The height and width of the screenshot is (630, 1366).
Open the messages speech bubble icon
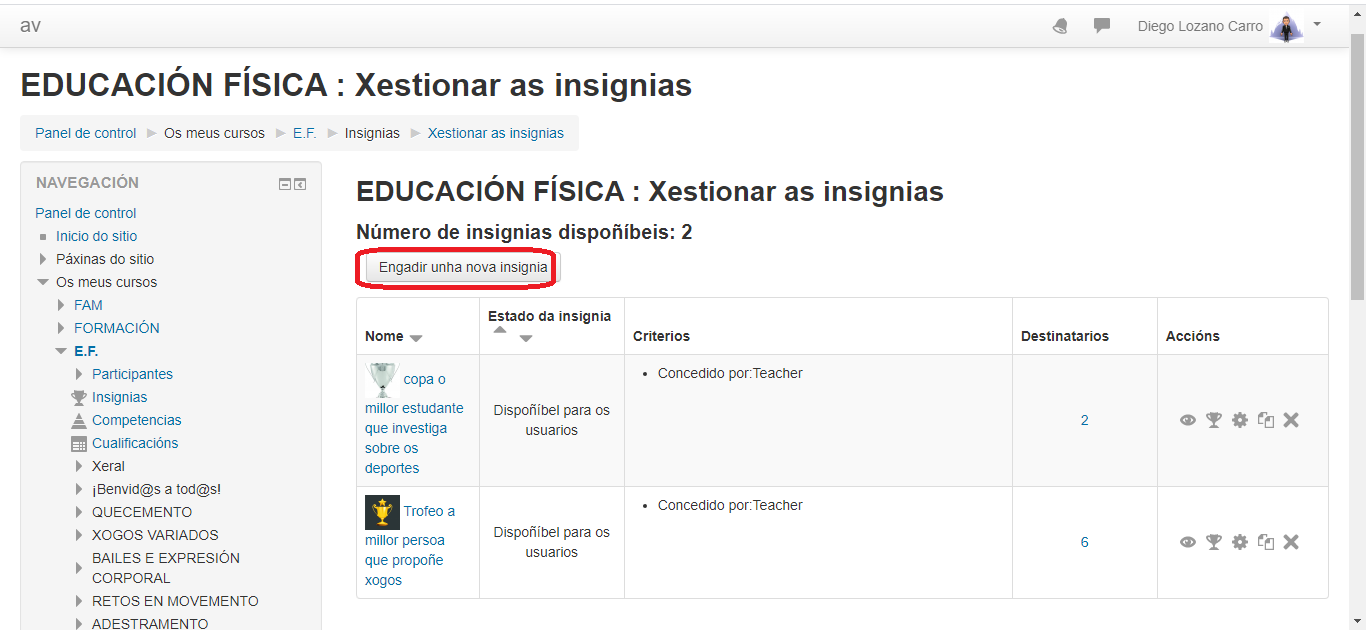click(1102, 26)
